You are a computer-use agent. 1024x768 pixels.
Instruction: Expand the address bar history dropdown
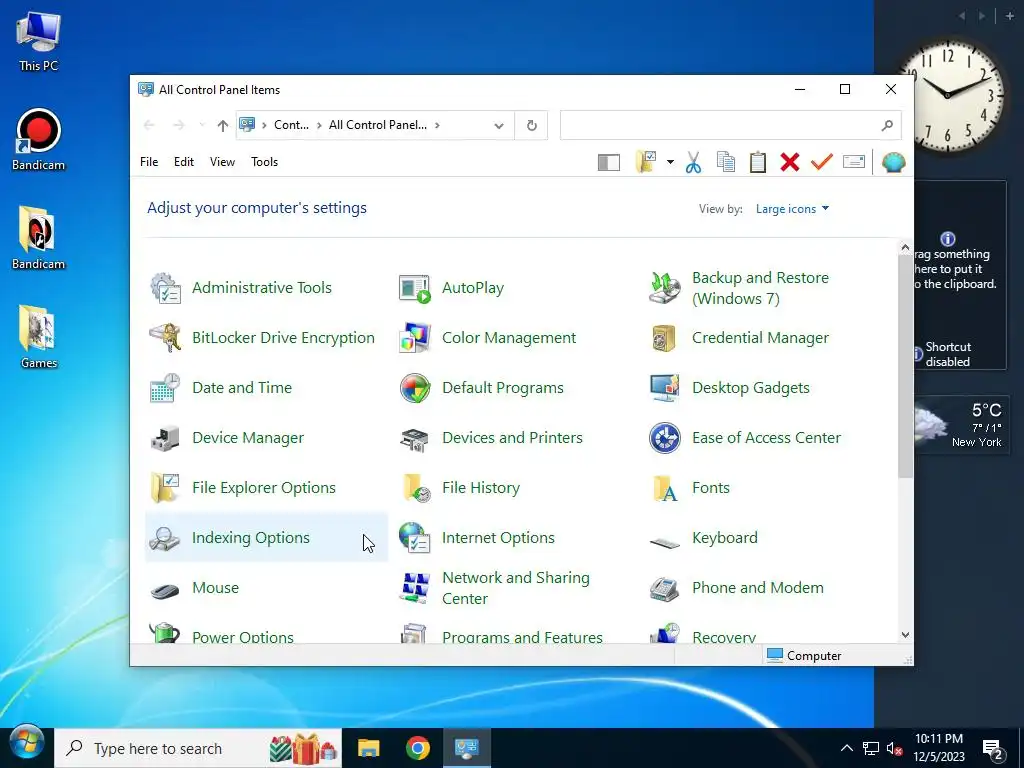click(x=499, y=125)
